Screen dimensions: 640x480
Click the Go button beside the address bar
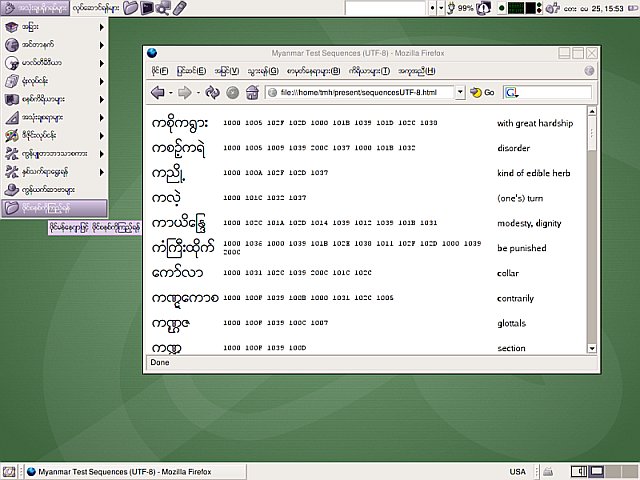click(x=483, y=92)
